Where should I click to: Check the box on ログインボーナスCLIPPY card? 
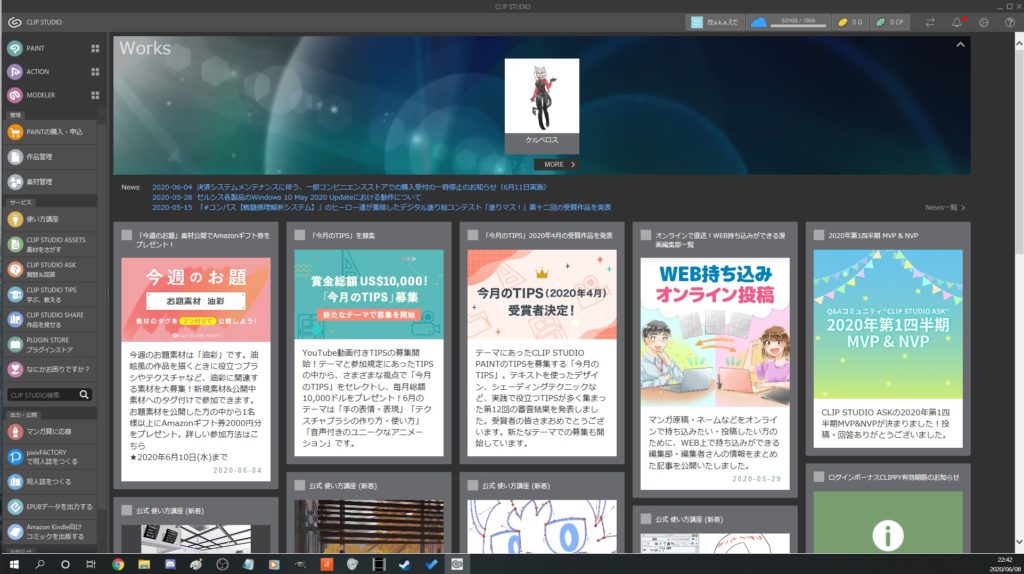[819, 477]
